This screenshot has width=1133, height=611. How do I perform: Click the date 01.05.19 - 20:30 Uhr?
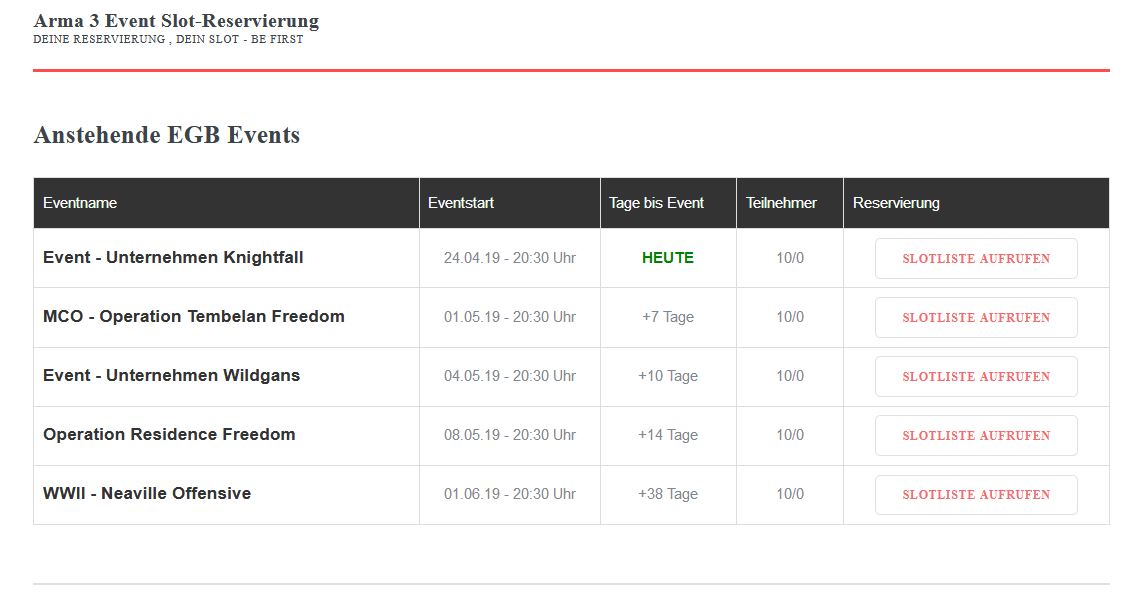[509, 317]
